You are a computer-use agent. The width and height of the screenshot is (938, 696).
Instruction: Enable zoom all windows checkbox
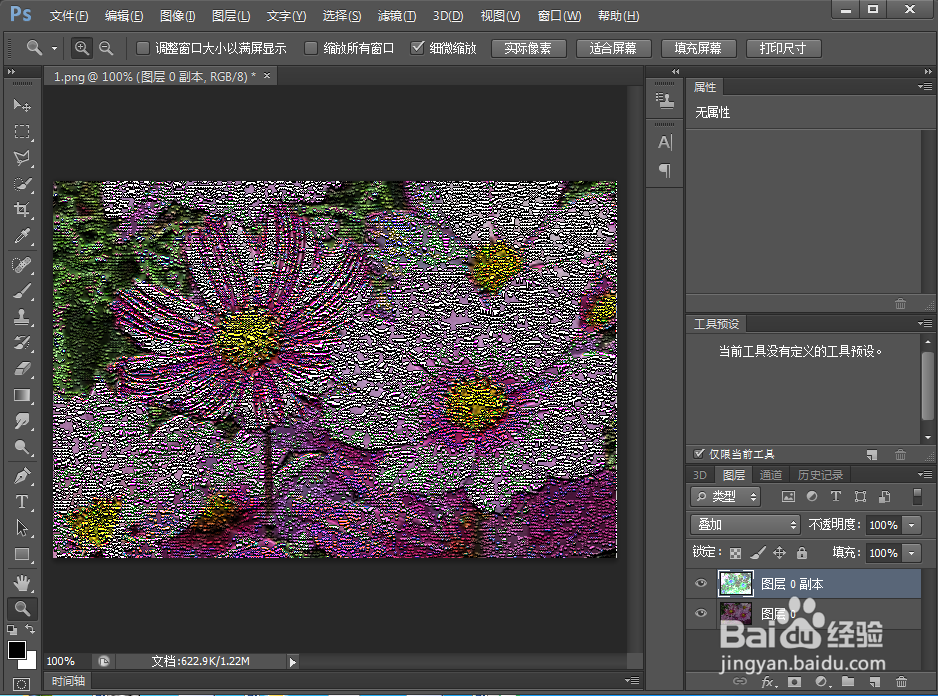point(310,48)
